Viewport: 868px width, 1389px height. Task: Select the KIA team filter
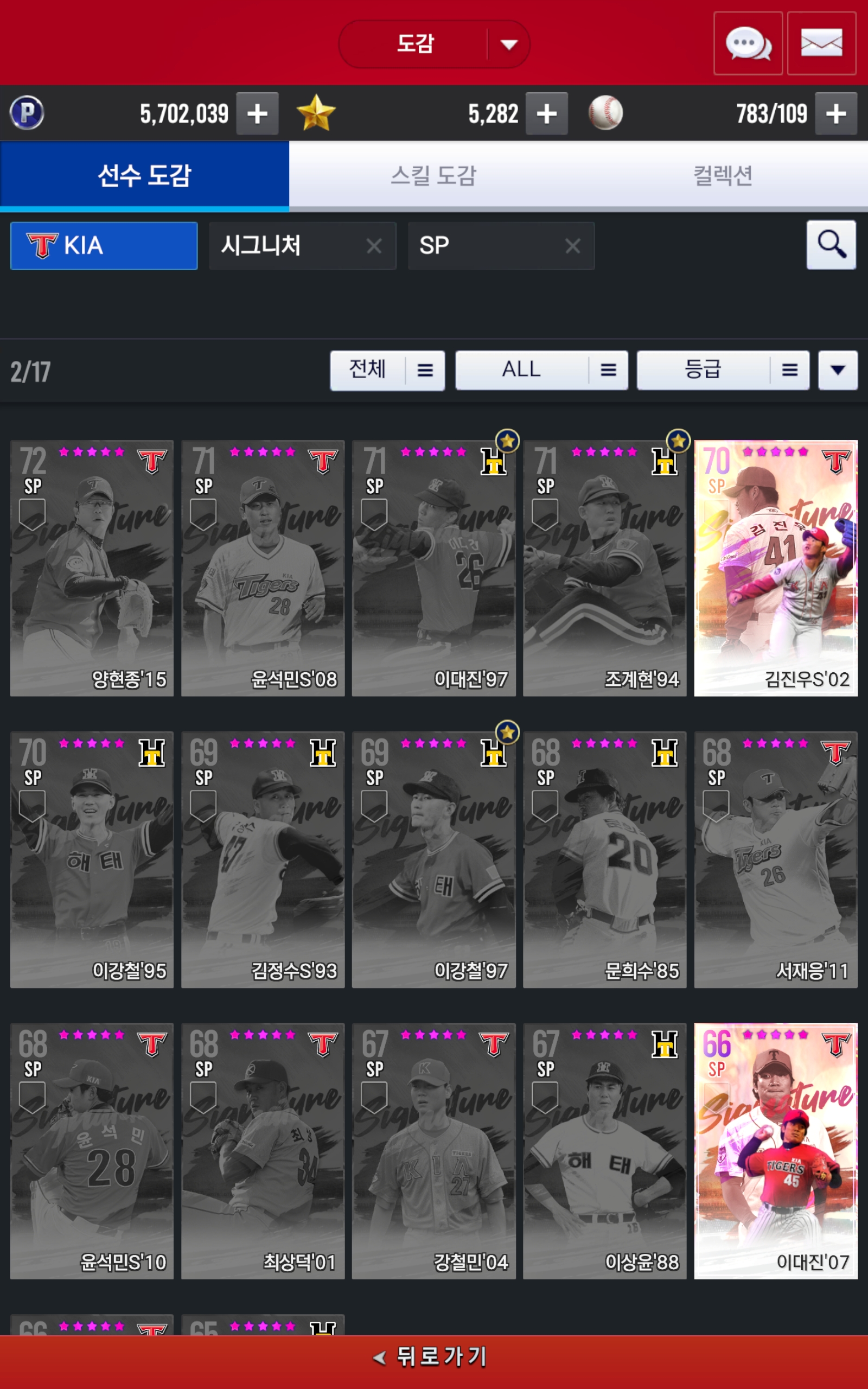point(104,246)
